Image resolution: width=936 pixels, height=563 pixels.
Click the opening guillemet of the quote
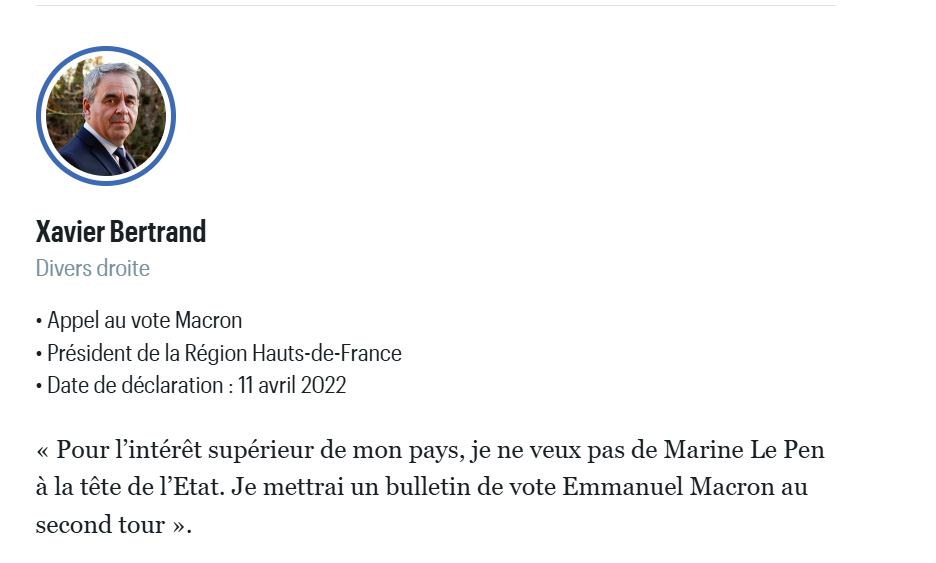42,450
